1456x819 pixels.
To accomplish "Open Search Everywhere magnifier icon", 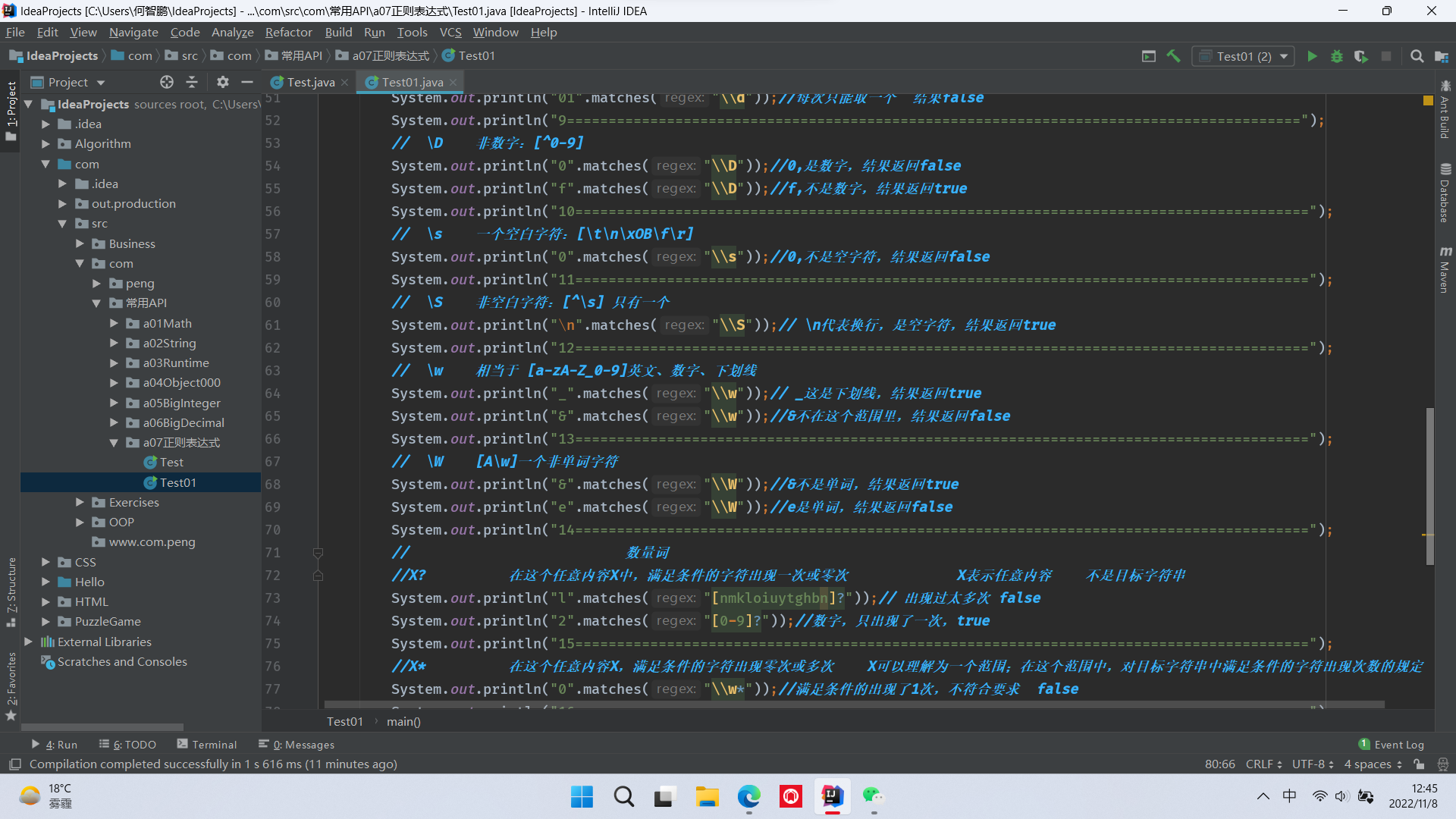I will point(1417,56).
